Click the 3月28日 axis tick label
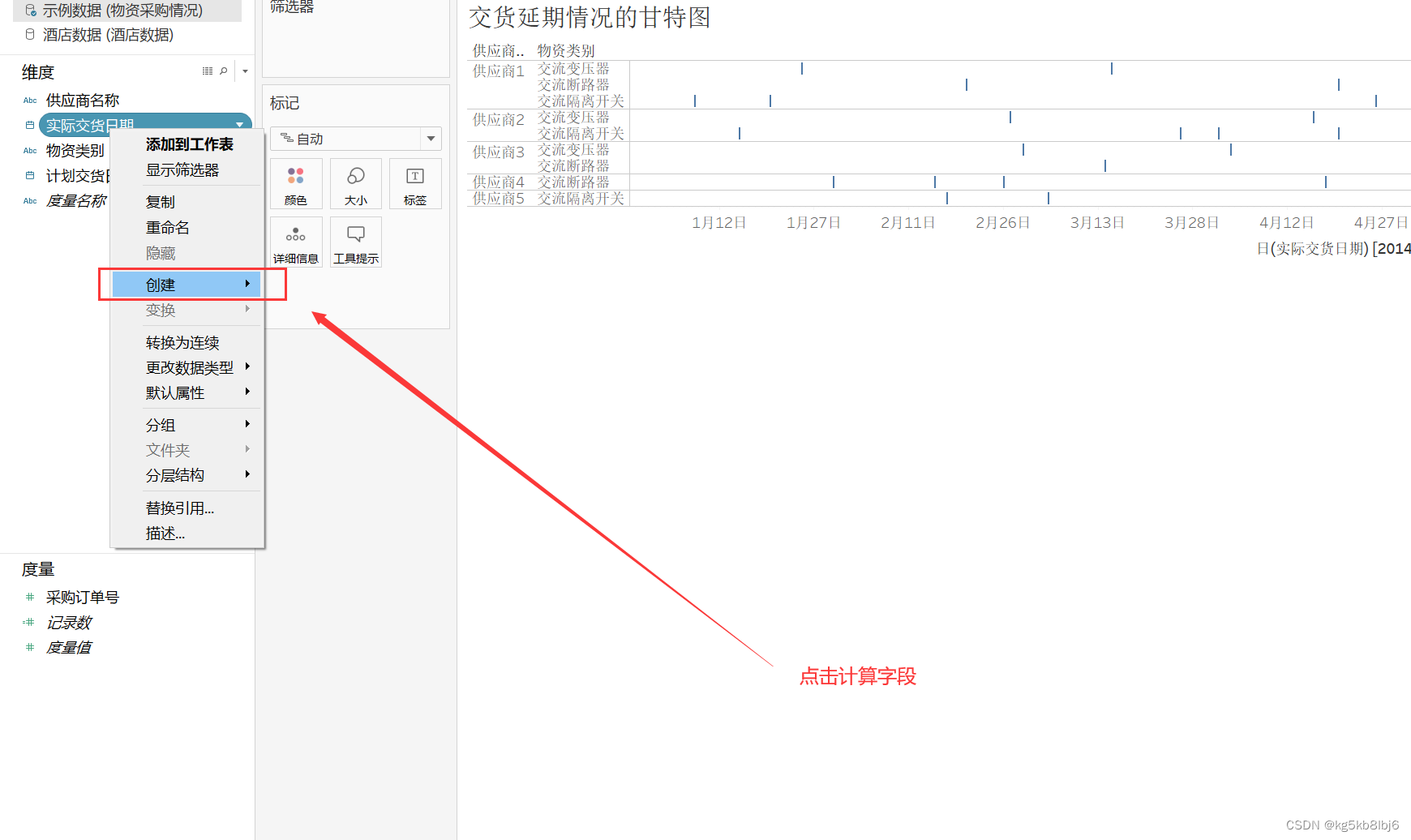This screenshot has width=1411, height=840. coord(1192,223)
